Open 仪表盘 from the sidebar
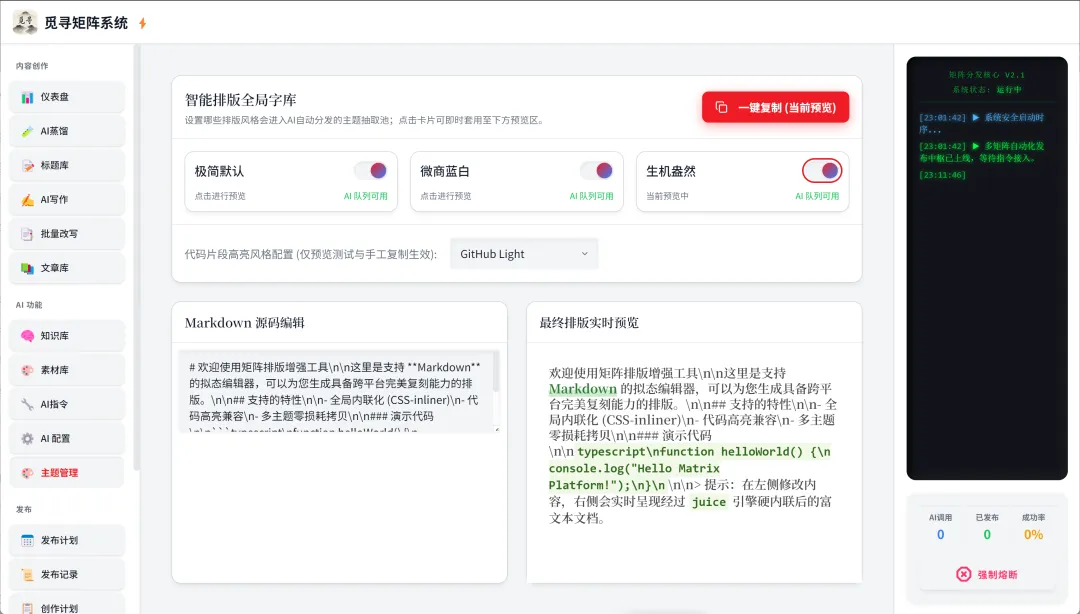The image size is (1080, 614). coord(67,97)
